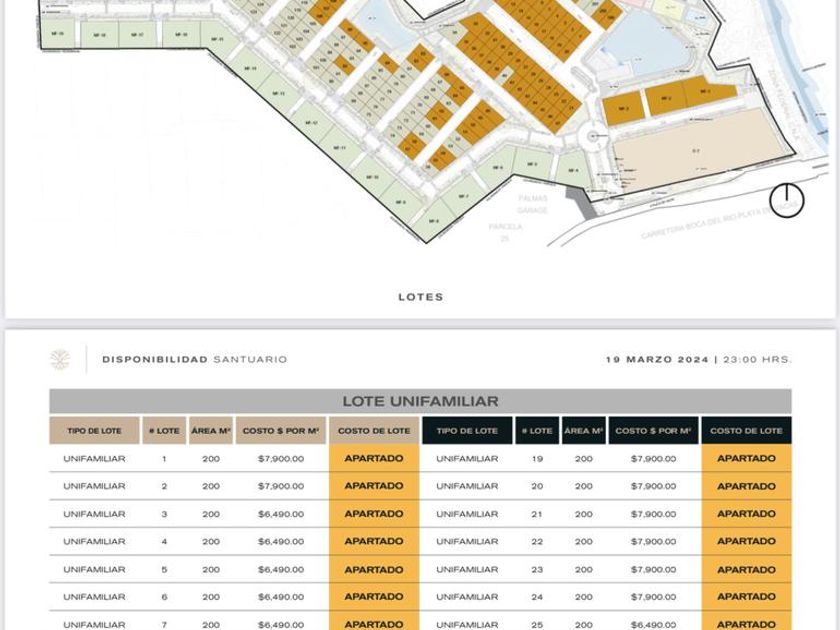Click the tan COSTO DE LOTE header
The height and width of the screenshot is (630, 840).
[374, 431]
